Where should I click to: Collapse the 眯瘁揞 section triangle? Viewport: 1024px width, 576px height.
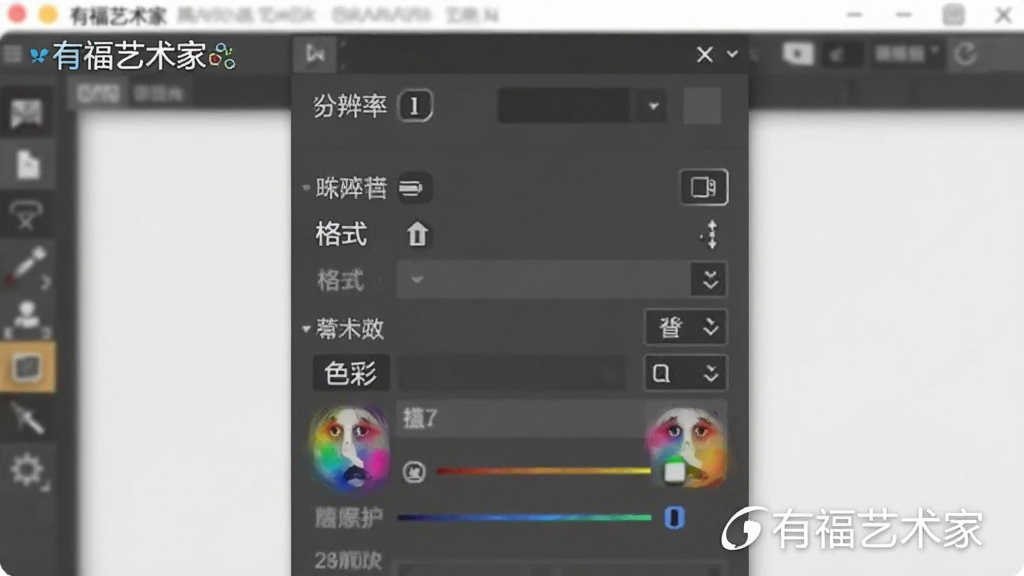click(x=306, y=188)
